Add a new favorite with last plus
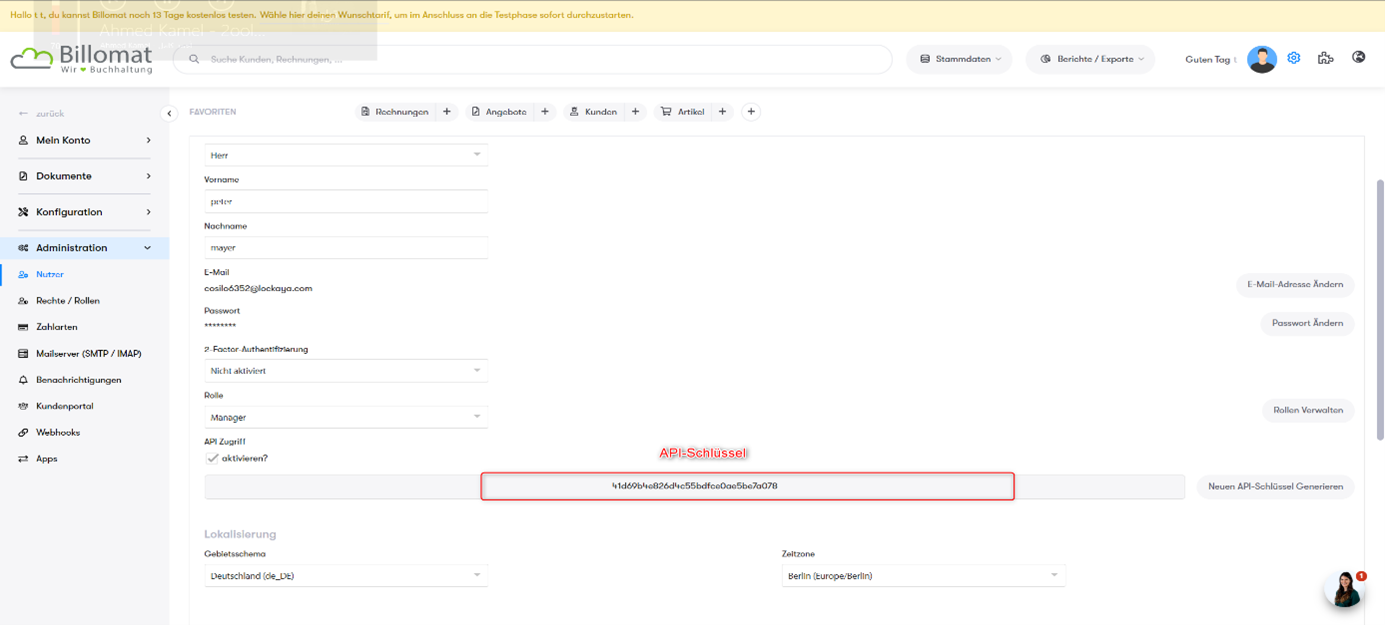Viewport: 1385px width, 625px height. point(751,112)
